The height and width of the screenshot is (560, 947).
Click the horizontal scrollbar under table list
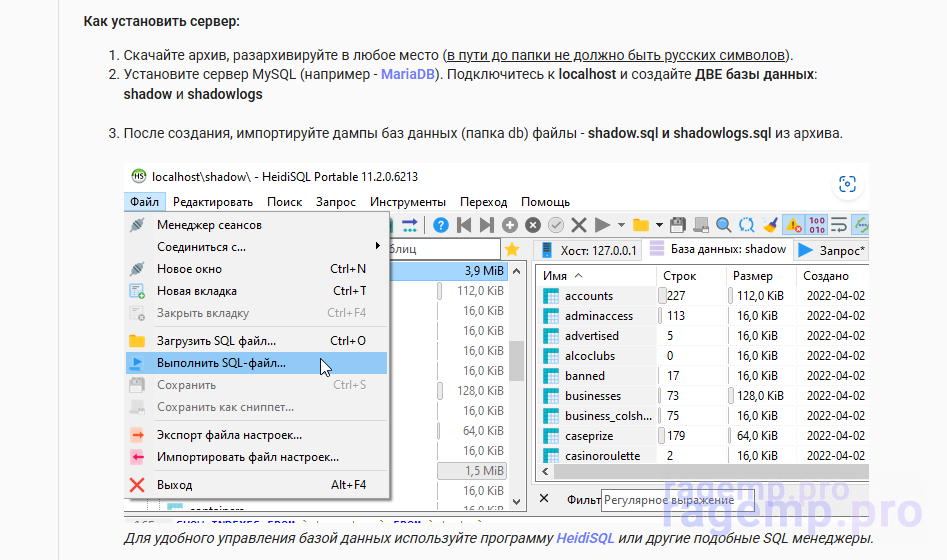pyautogui.click(x=711, y=472)
